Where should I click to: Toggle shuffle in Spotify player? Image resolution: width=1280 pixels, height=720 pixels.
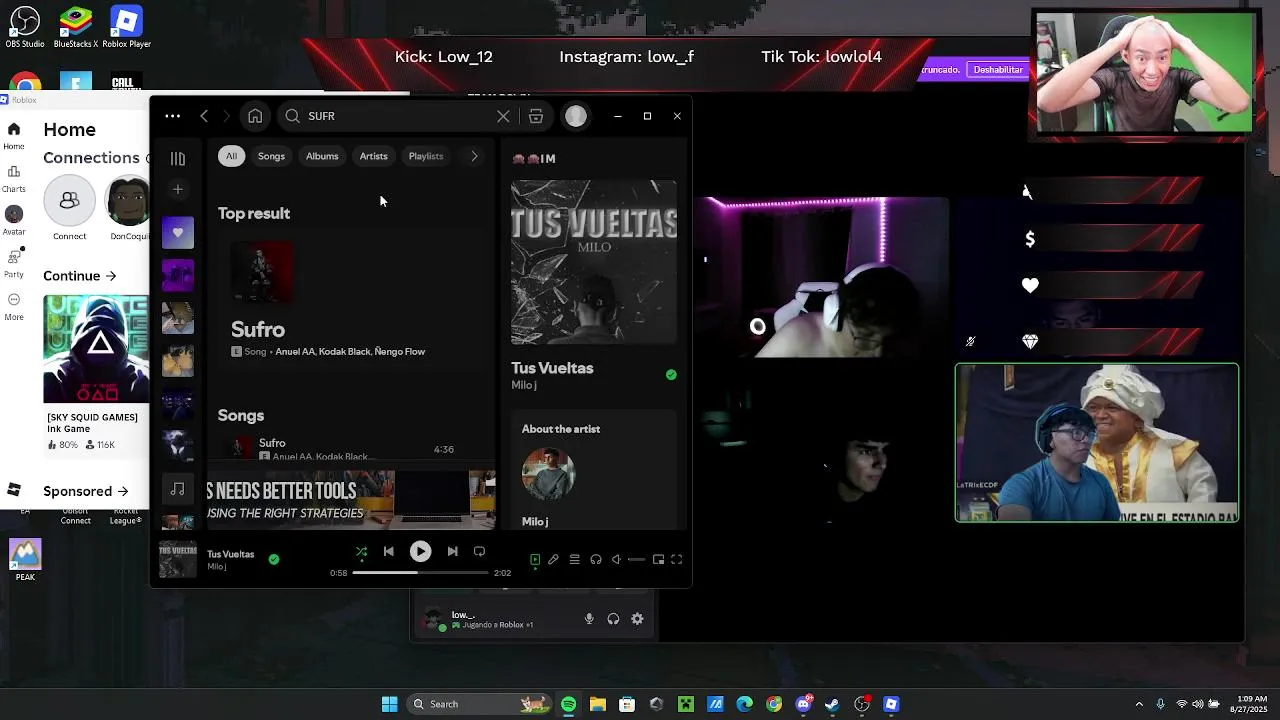tap(361, 551)
